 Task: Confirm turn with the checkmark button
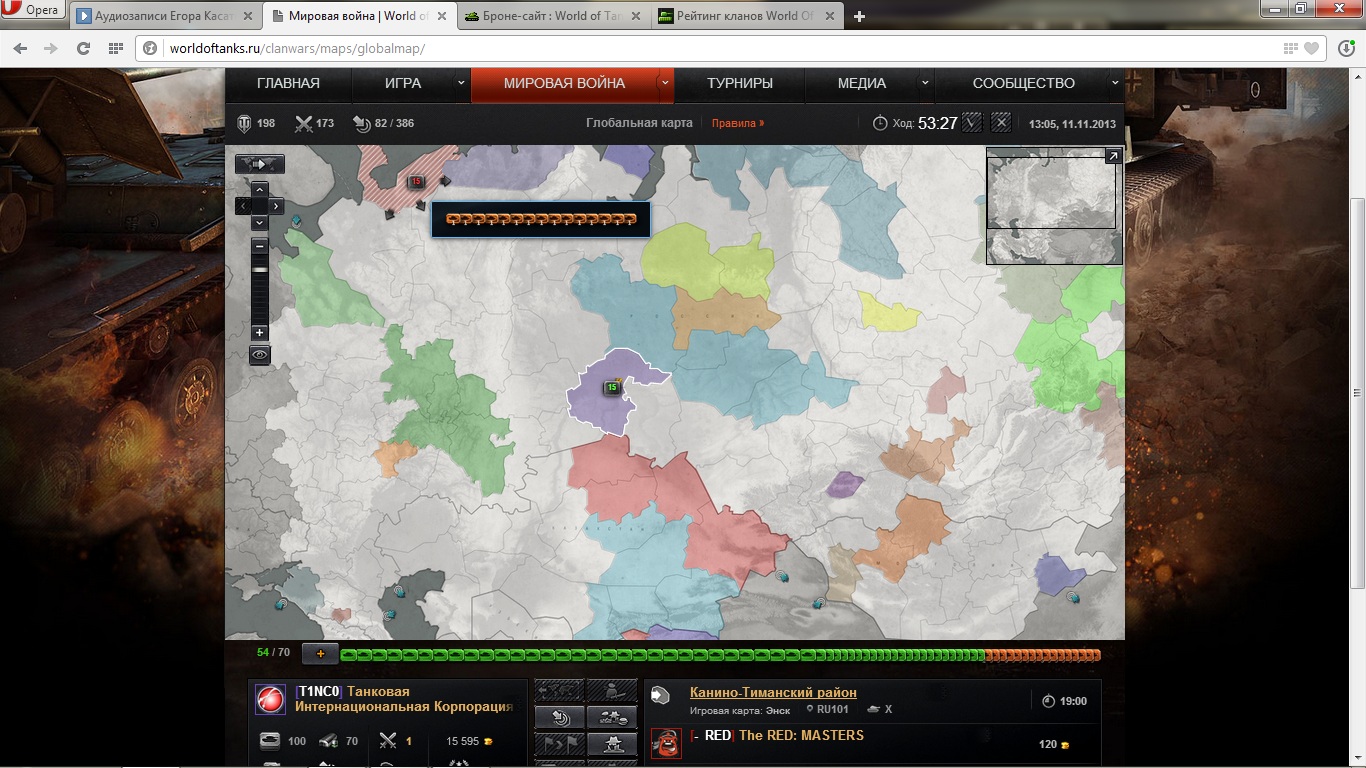point(972,122)
